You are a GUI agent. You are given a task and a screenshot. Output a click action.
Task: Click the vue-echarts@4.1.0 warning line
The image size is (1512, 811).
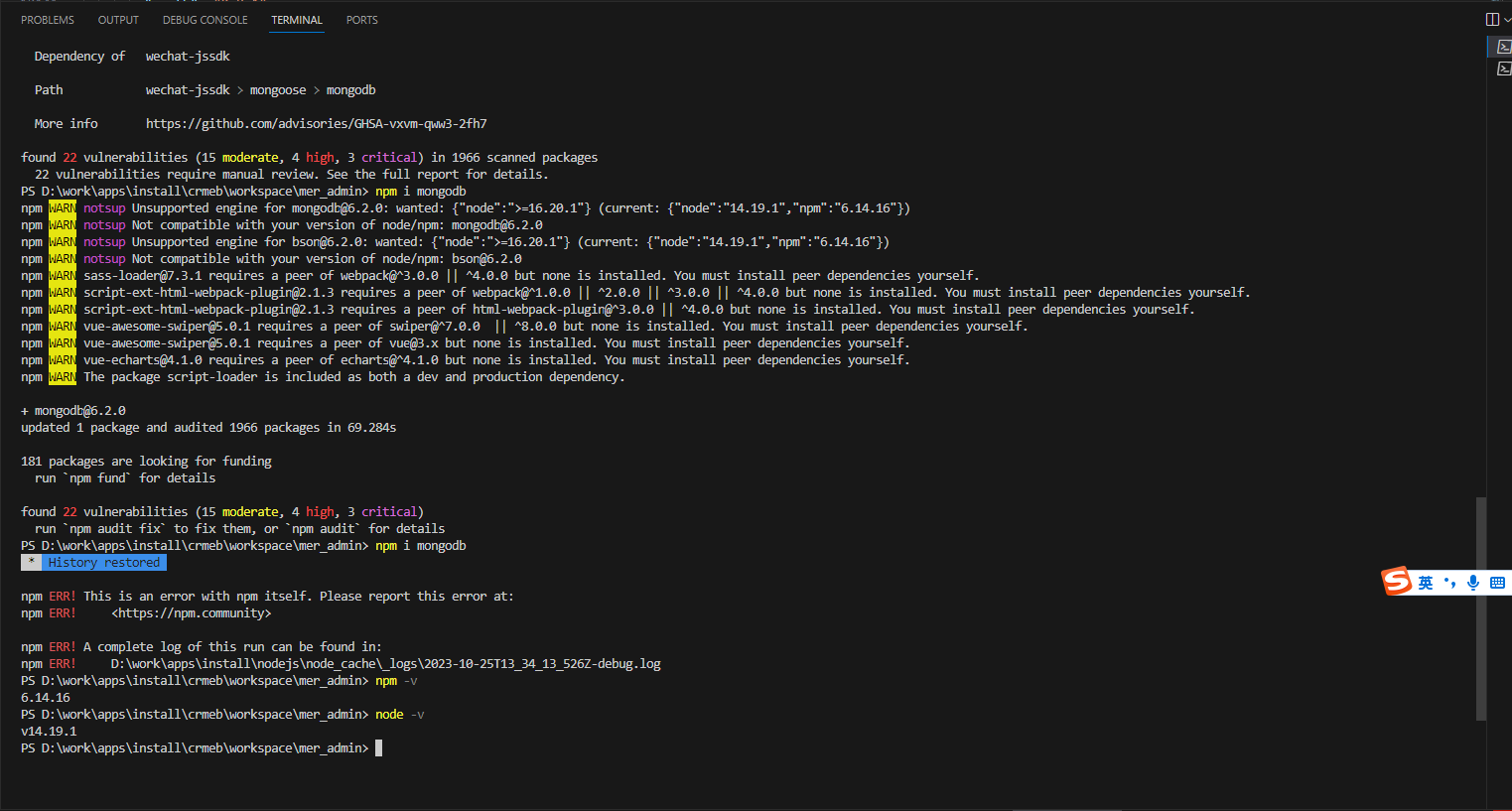click(466, 360)
